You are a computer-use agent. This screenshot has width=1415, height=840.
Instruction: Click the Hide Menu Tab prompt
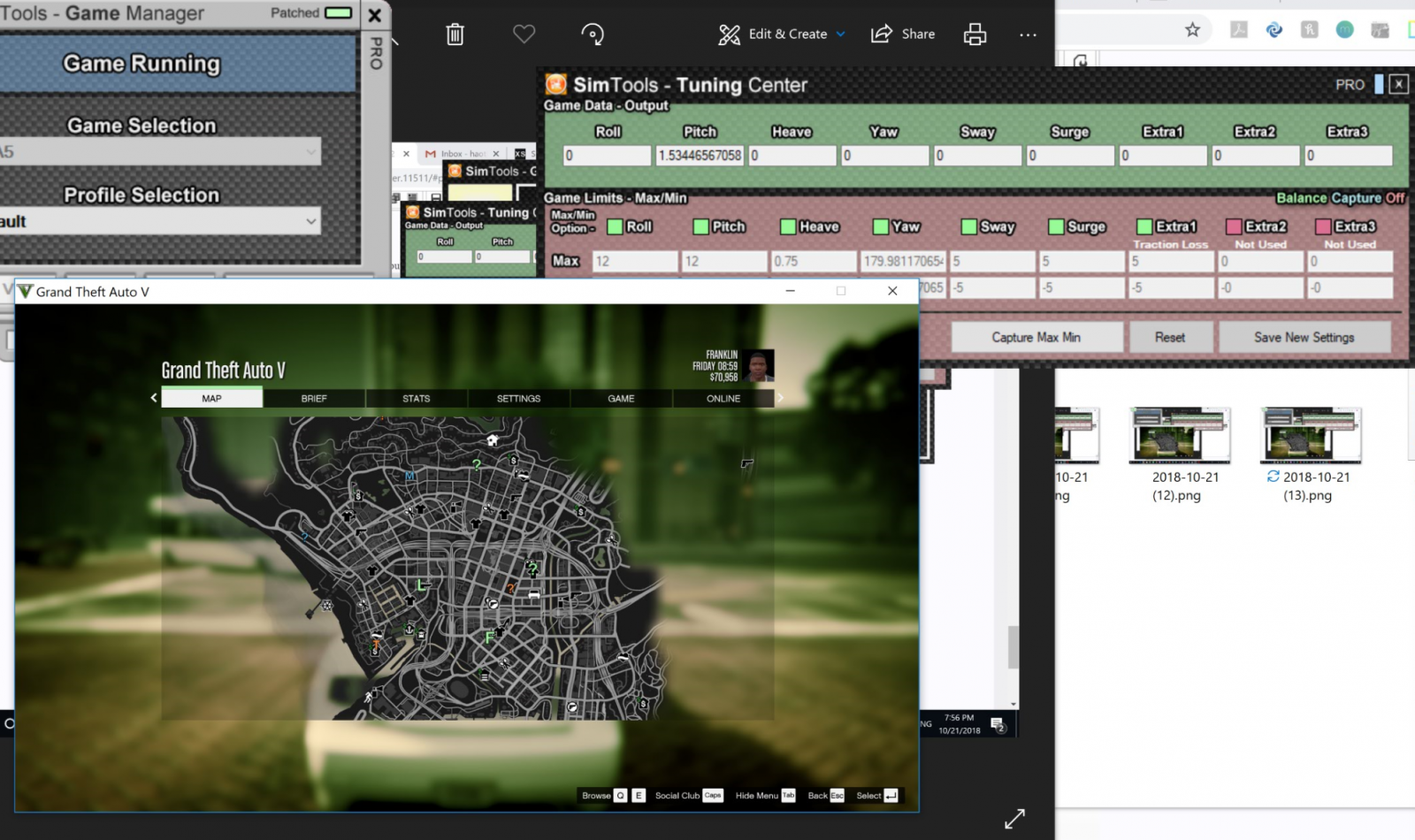coord(765,796)
